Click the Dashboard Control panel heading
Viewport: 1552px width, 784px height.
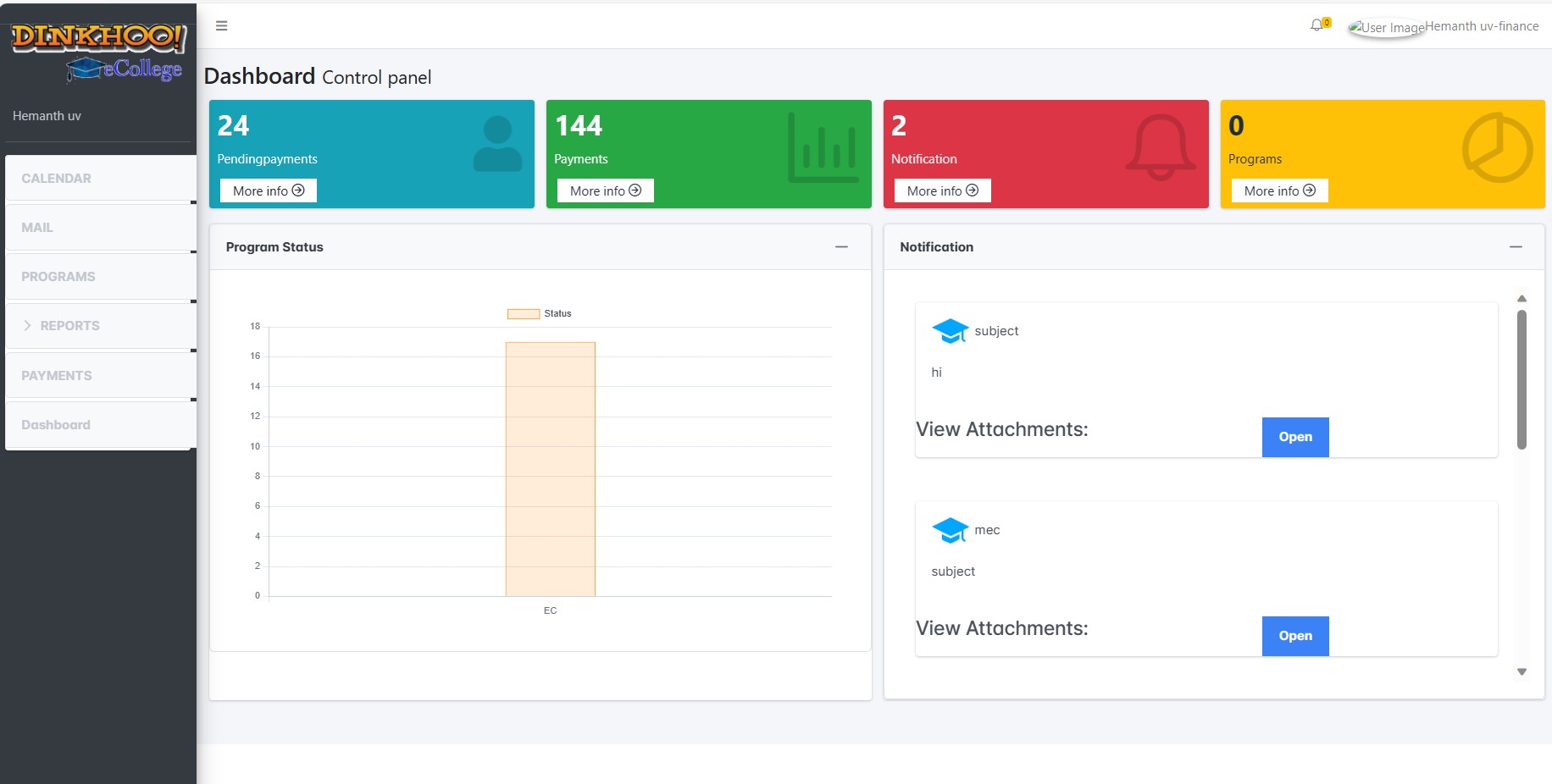pos(318,77)
